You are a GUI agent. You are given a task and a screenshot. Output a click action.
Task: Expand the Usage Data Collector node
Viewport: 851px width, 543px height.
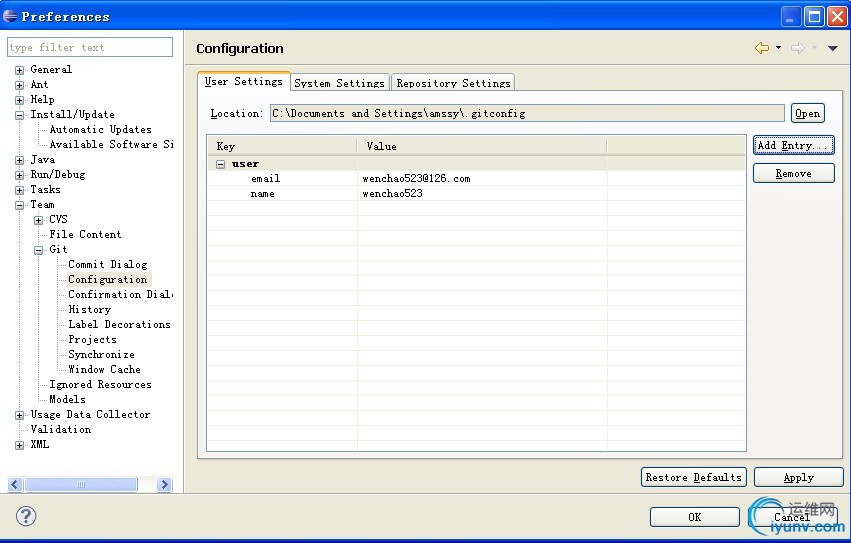(20, 415)
